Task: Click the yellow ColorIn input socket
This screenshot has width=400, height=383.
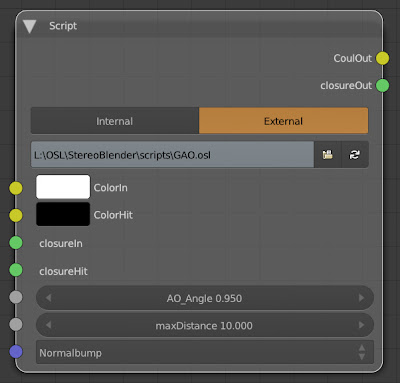Action: coord(16,188)
